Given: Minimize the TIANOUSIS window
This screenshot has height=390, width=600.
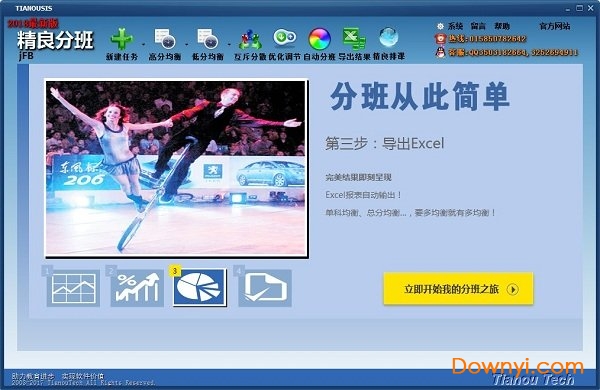Looking at the screenshot, I should pyautogui.click(x=568, y=8).
